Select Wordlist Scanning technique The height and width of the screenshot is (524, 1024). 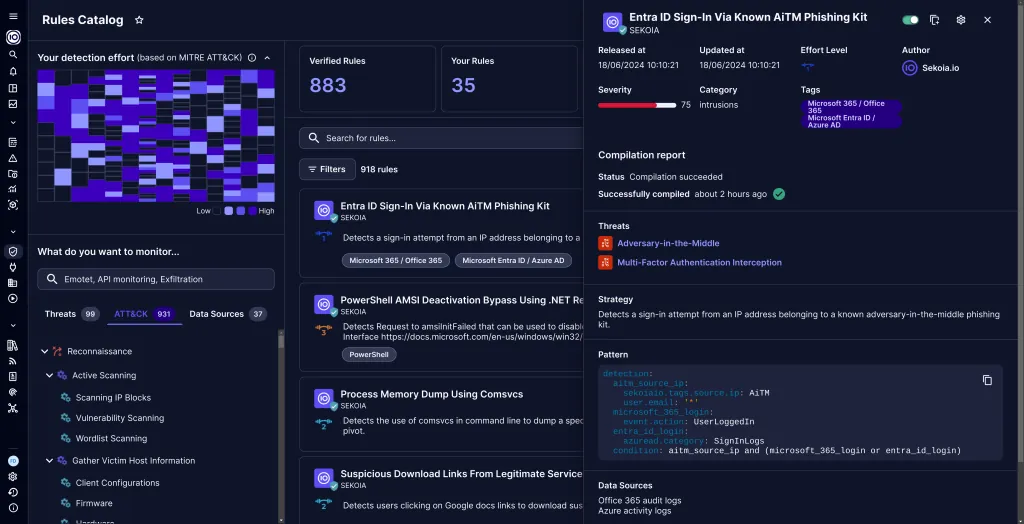click(111, 438)
